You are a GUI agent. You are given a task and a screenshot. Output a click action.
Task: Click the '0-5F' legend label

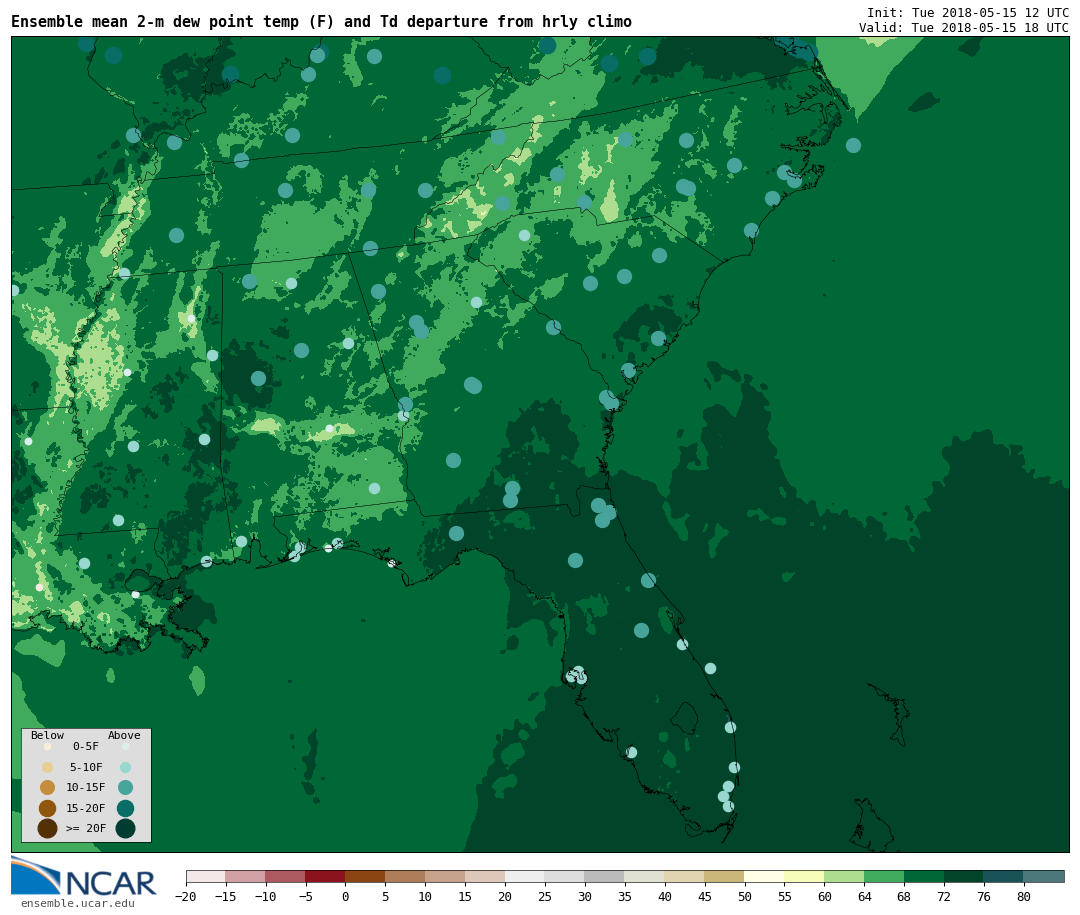tap(86, 746)
